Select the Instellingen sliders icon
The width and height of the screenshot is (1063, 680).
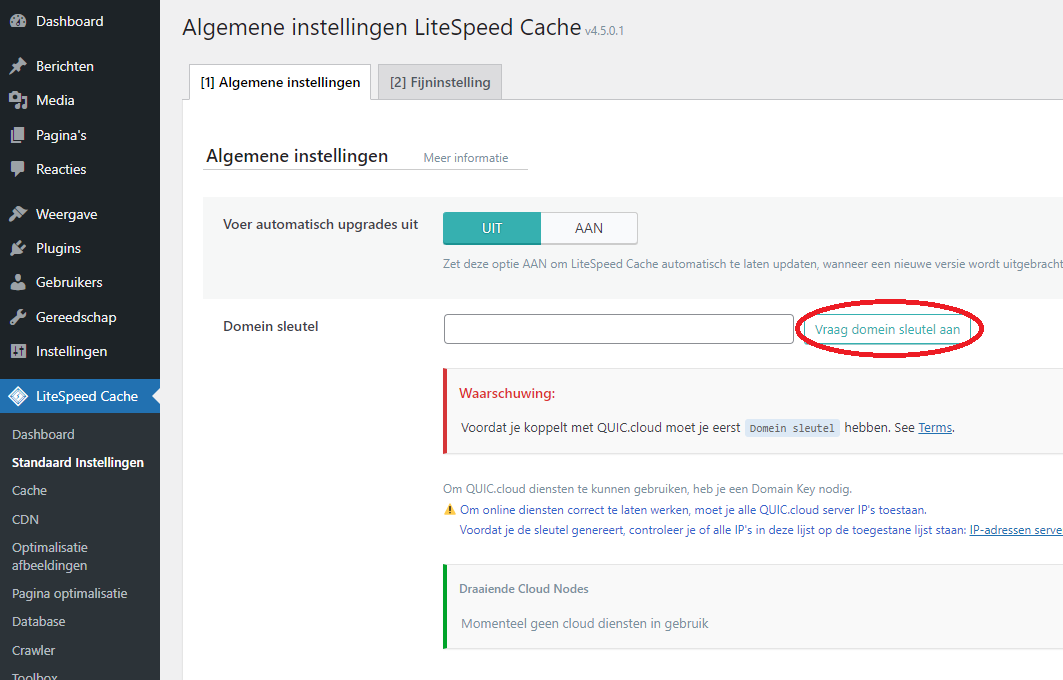click(18, 351)
